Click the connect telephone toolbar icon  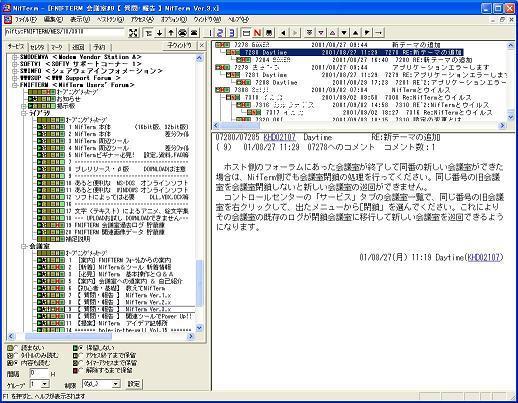[182, 33]
